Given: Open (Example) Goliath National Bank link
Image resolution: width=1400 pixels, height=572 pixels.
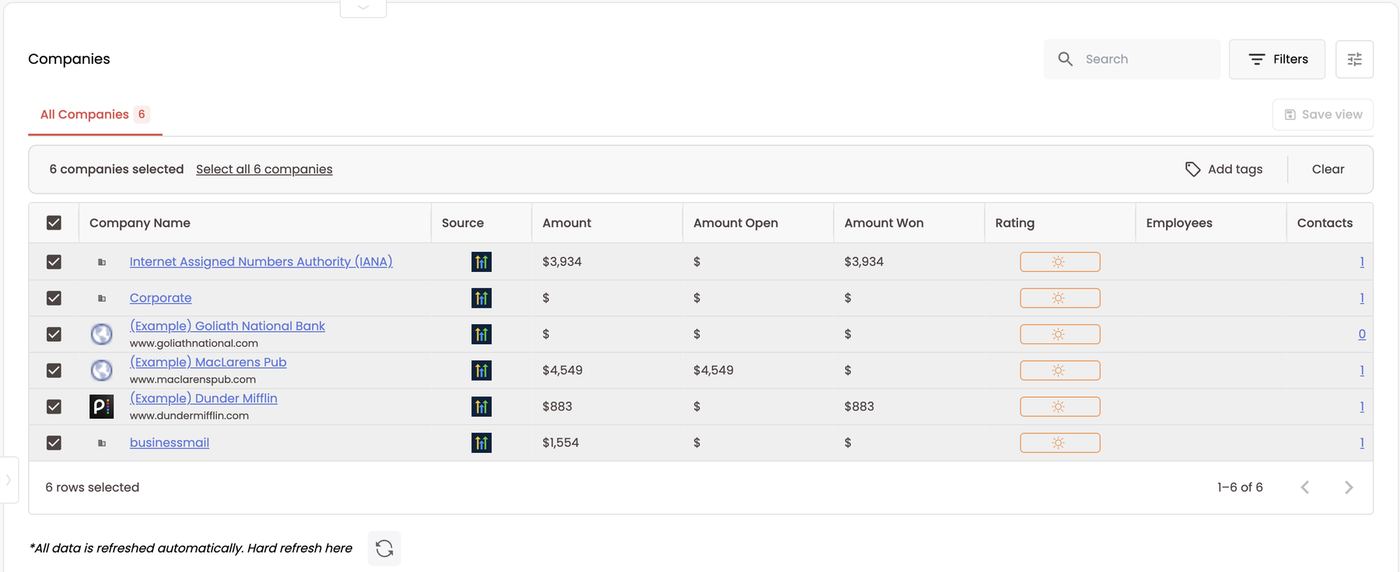Looking at the screenshot, I should pos(227,326).
